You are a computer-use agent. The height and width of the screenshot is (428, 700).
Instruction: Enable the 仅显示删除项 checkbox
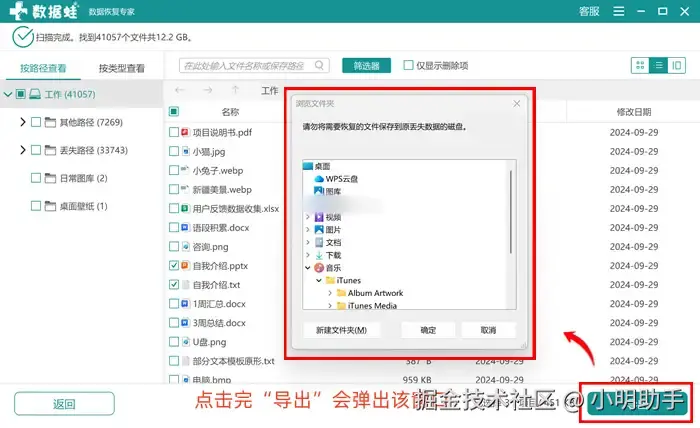[408, 65]
